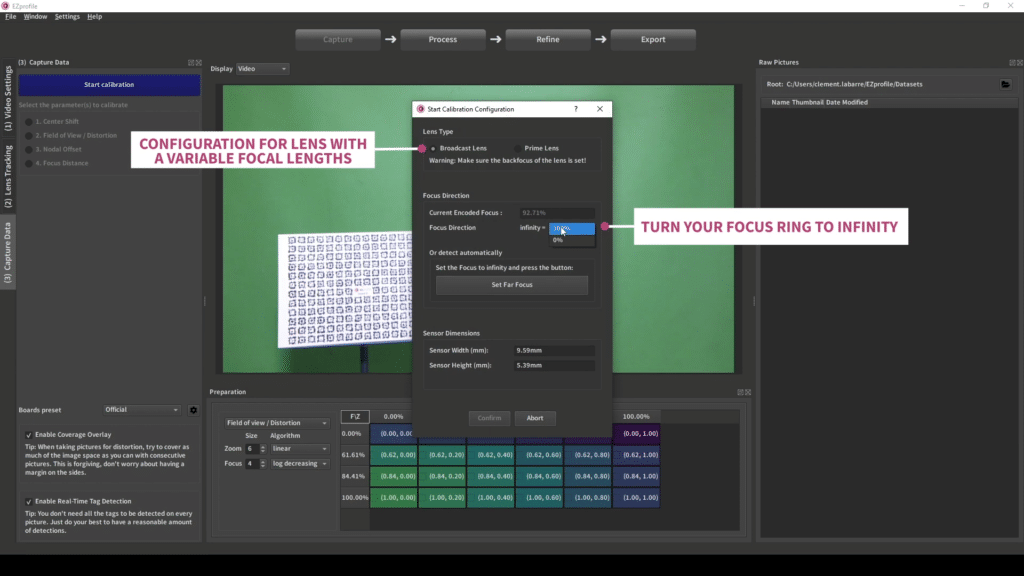Switch to the Lens Tracking side tab
The image size is (1024, 576).
tap(9, 176)
